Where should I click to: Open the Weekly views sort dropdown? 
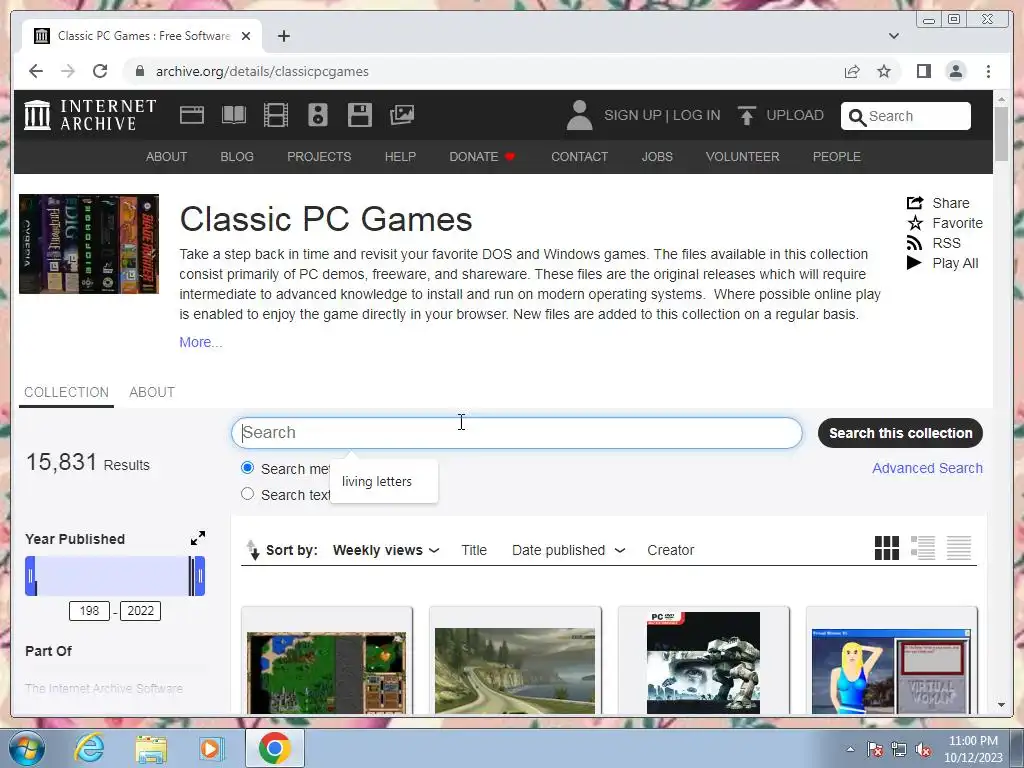(x=386, y=551)
